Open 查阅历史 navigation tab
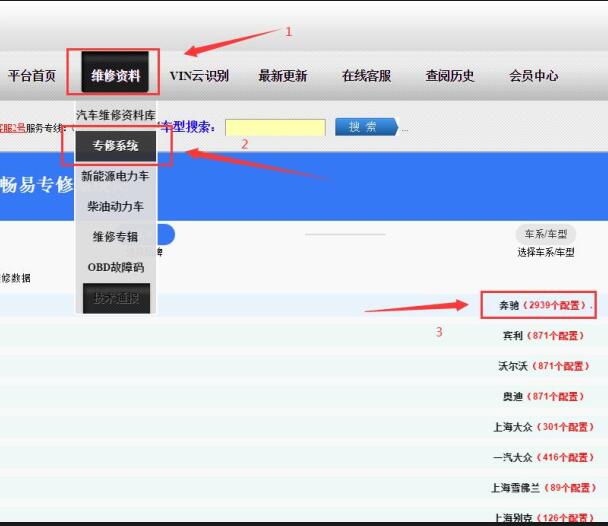This screenshot has height=526, width=608. [x=450, y=75]
